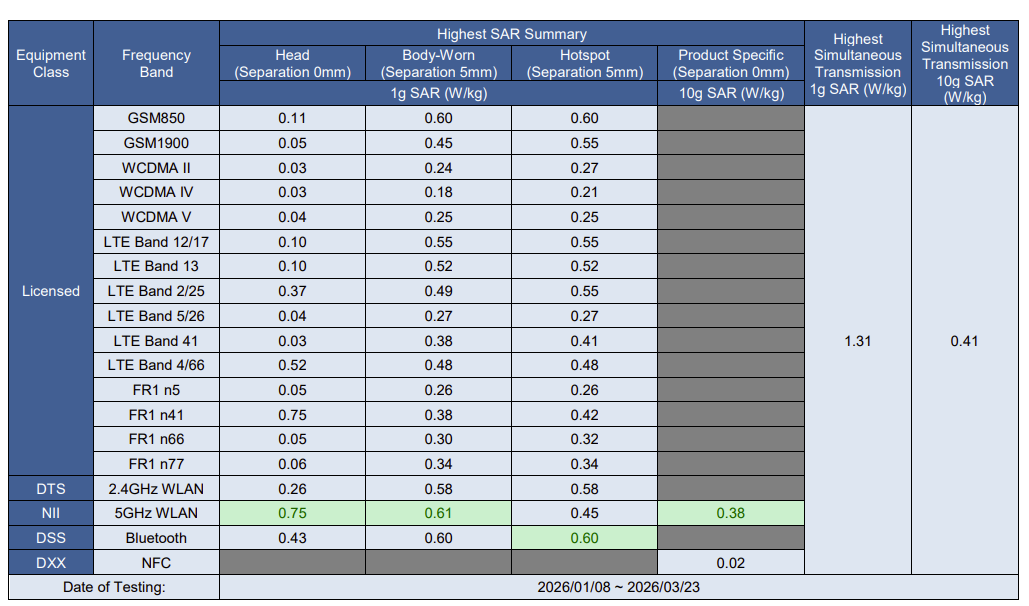Click the Equipment Class column header
1029x606 pixels.
(51, 63)
